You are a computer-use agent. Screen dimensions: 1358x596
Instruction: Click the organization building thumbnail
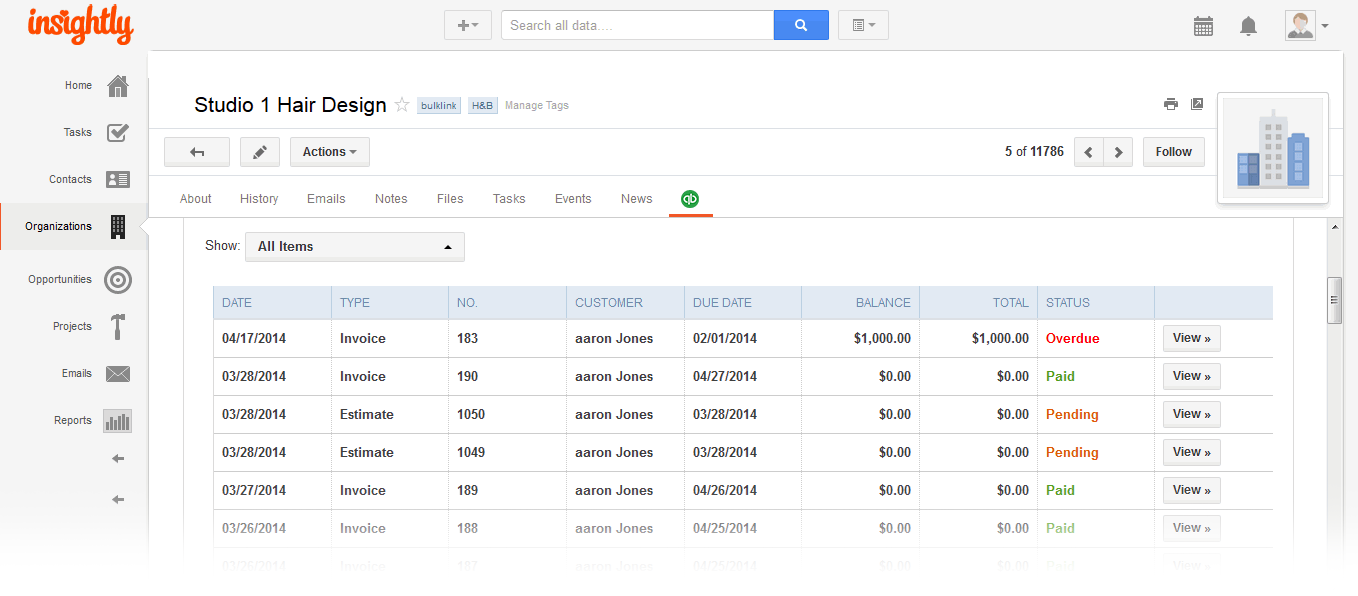point(1273,148)
